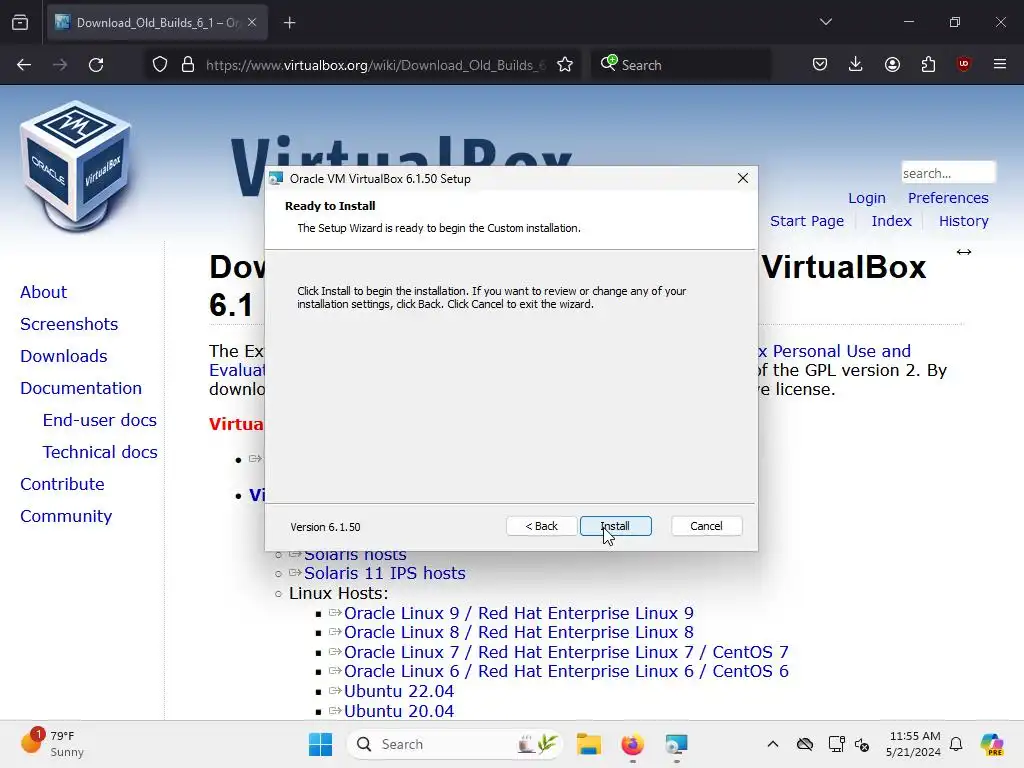Cancel the VirtualBox setup wizard
Screen dimensions: 1024x768
[706, 526]
